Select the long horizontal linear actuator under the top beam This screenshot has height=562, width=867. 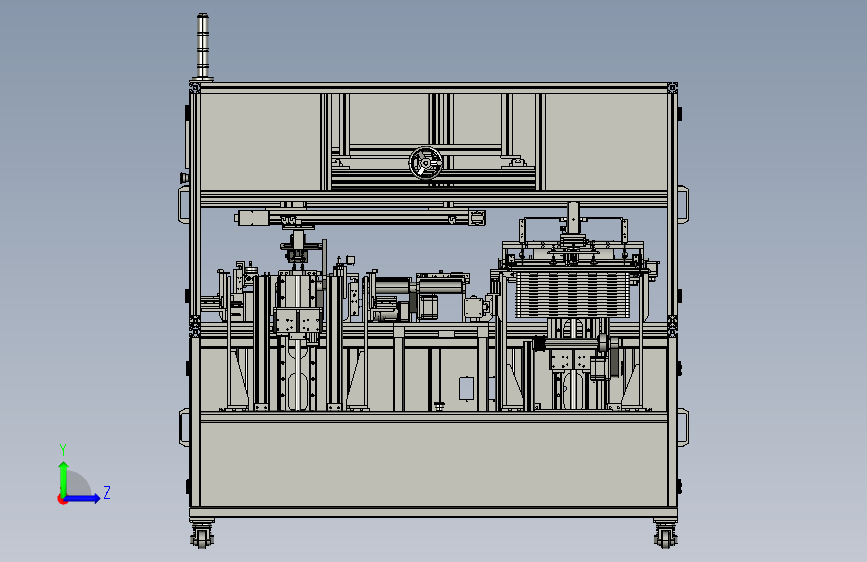[362, 217]
